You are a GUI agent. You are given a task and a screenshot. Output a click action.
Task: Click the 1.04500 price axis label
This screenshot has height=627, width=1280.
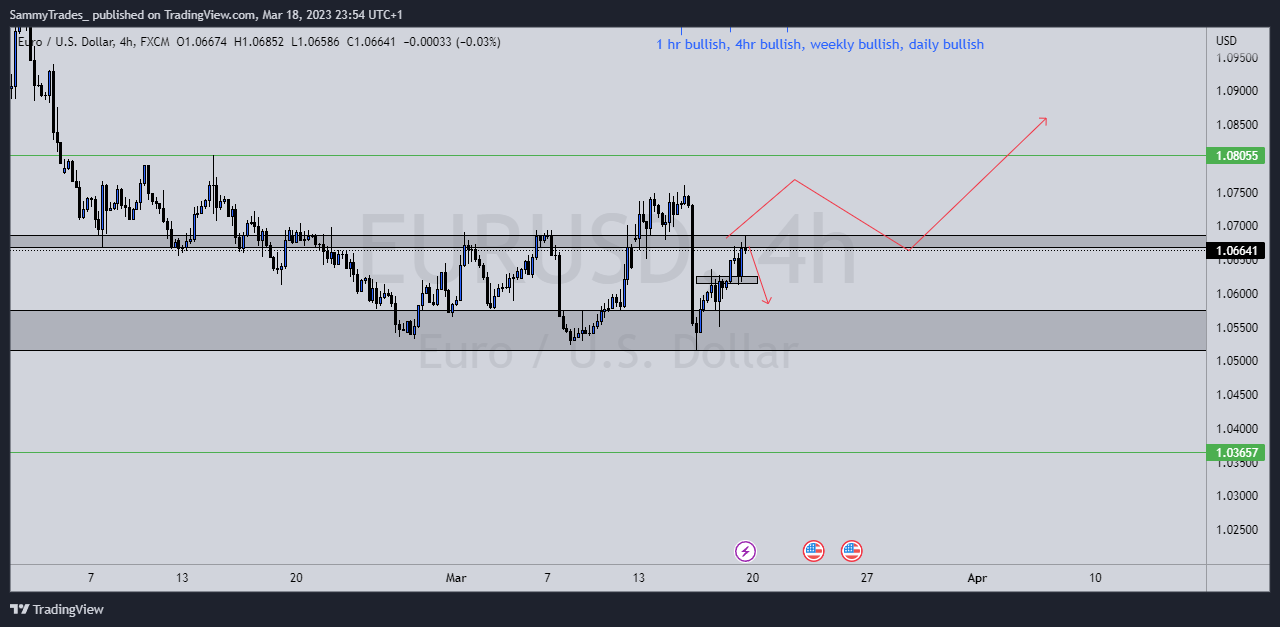[x=1236, y=395]
